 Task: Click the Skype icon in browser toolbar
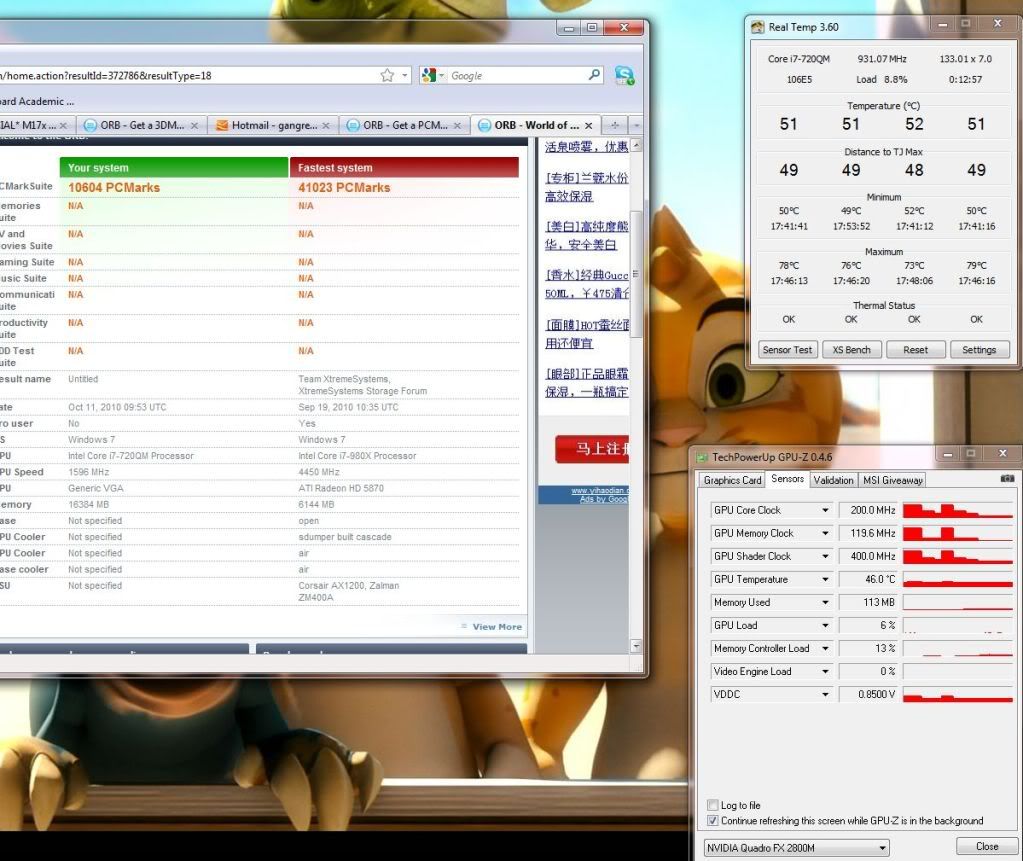[624, 75]
